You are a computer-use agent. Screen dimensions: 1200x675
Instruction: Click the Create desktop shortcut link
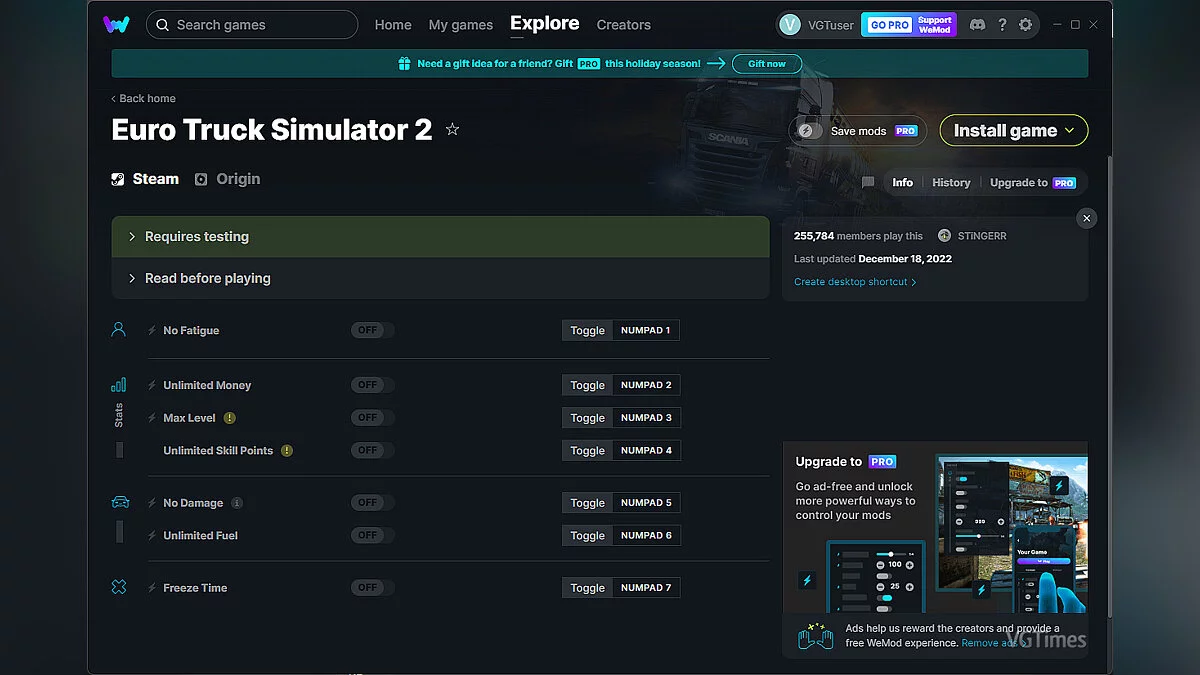click(x=851, y=281)
